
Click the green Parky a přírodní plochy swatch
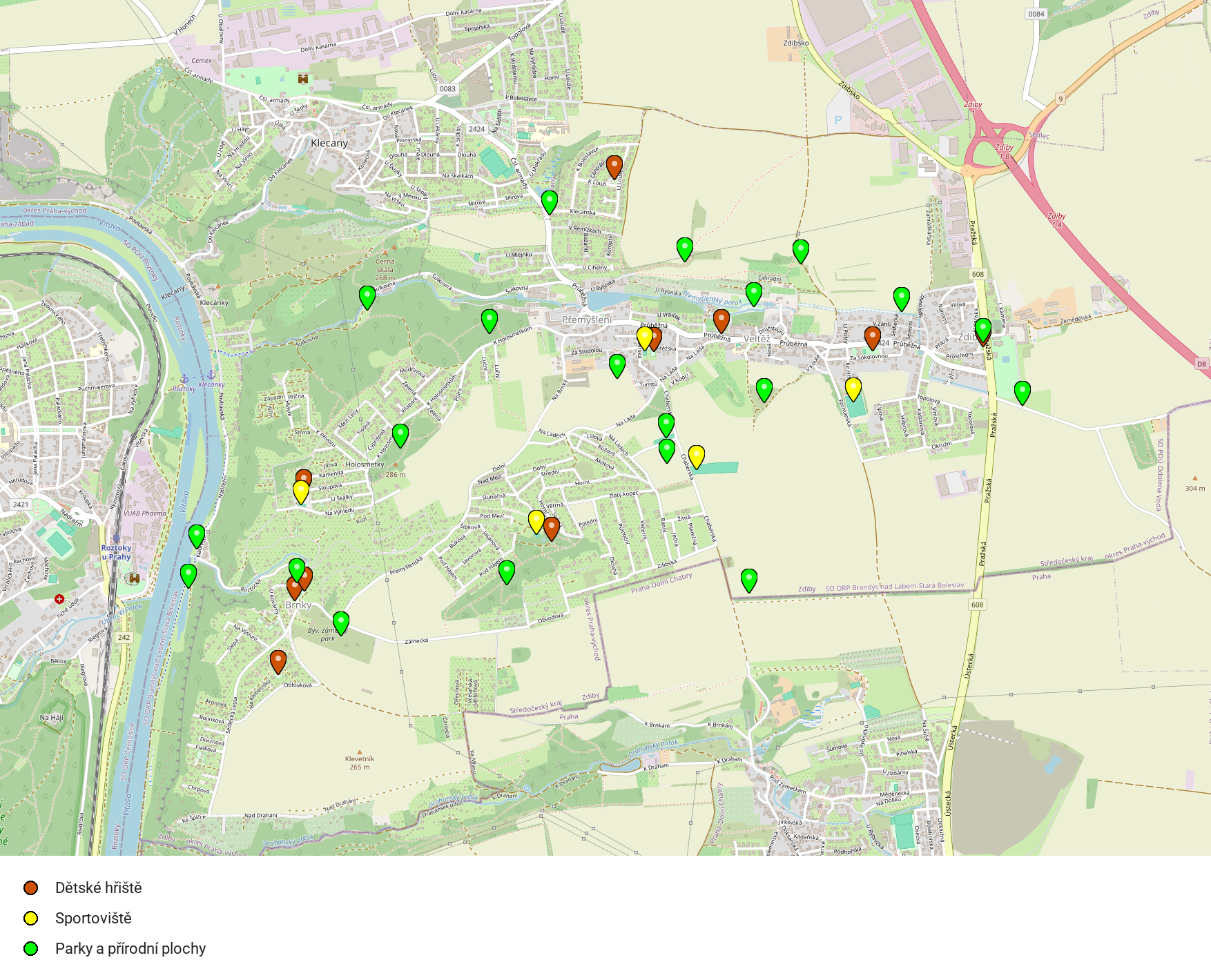(31, 948)
